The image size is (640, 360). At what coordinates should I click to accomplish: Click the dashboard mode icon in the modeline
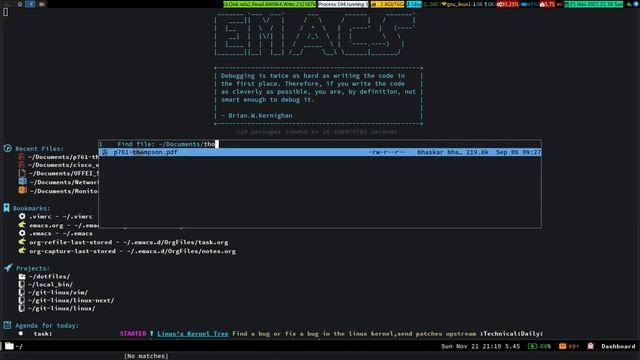tap(591, 346)
